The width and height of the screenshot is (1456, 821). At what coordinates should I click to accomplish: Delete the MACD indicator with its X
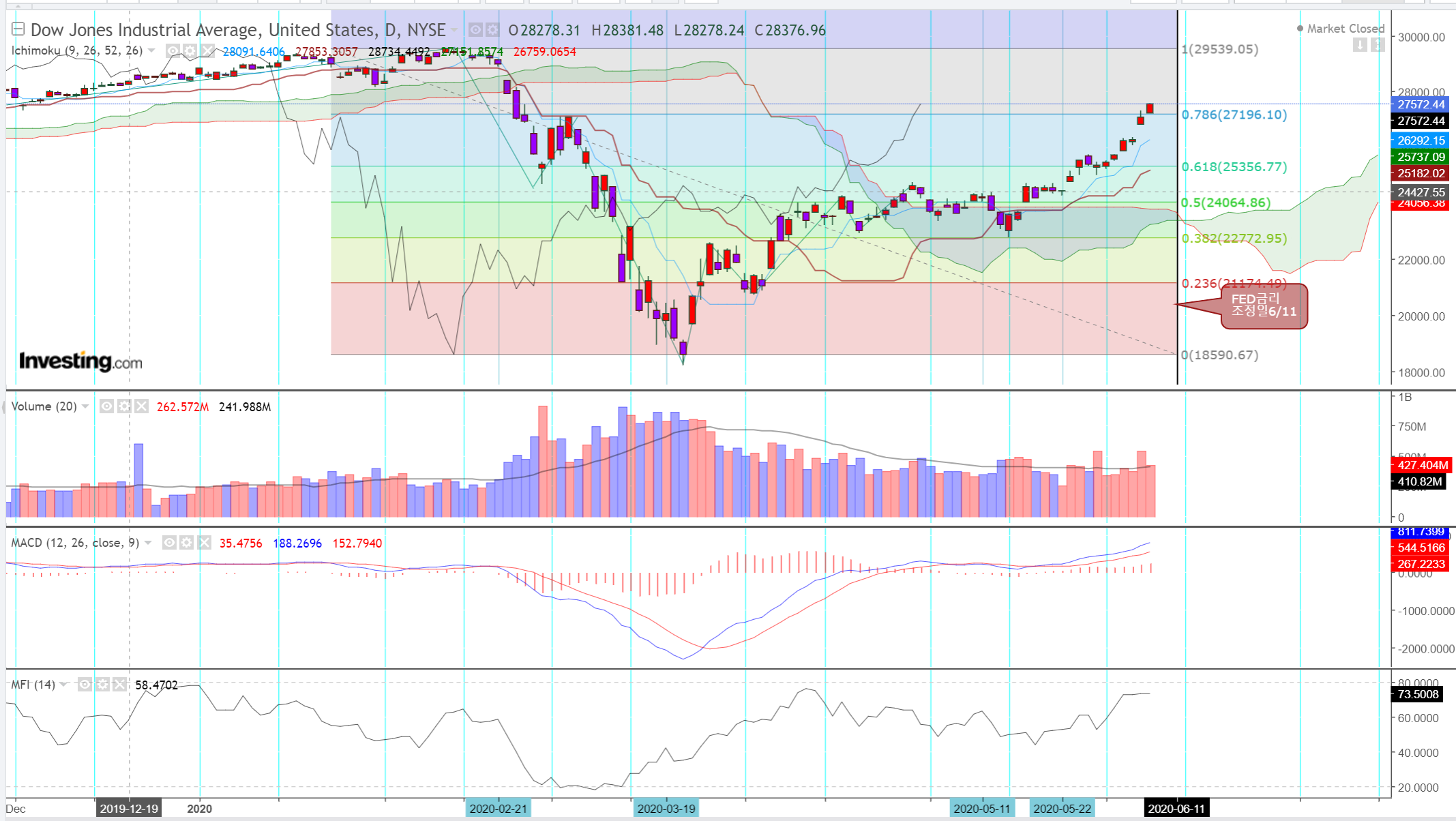coord(204,543)
